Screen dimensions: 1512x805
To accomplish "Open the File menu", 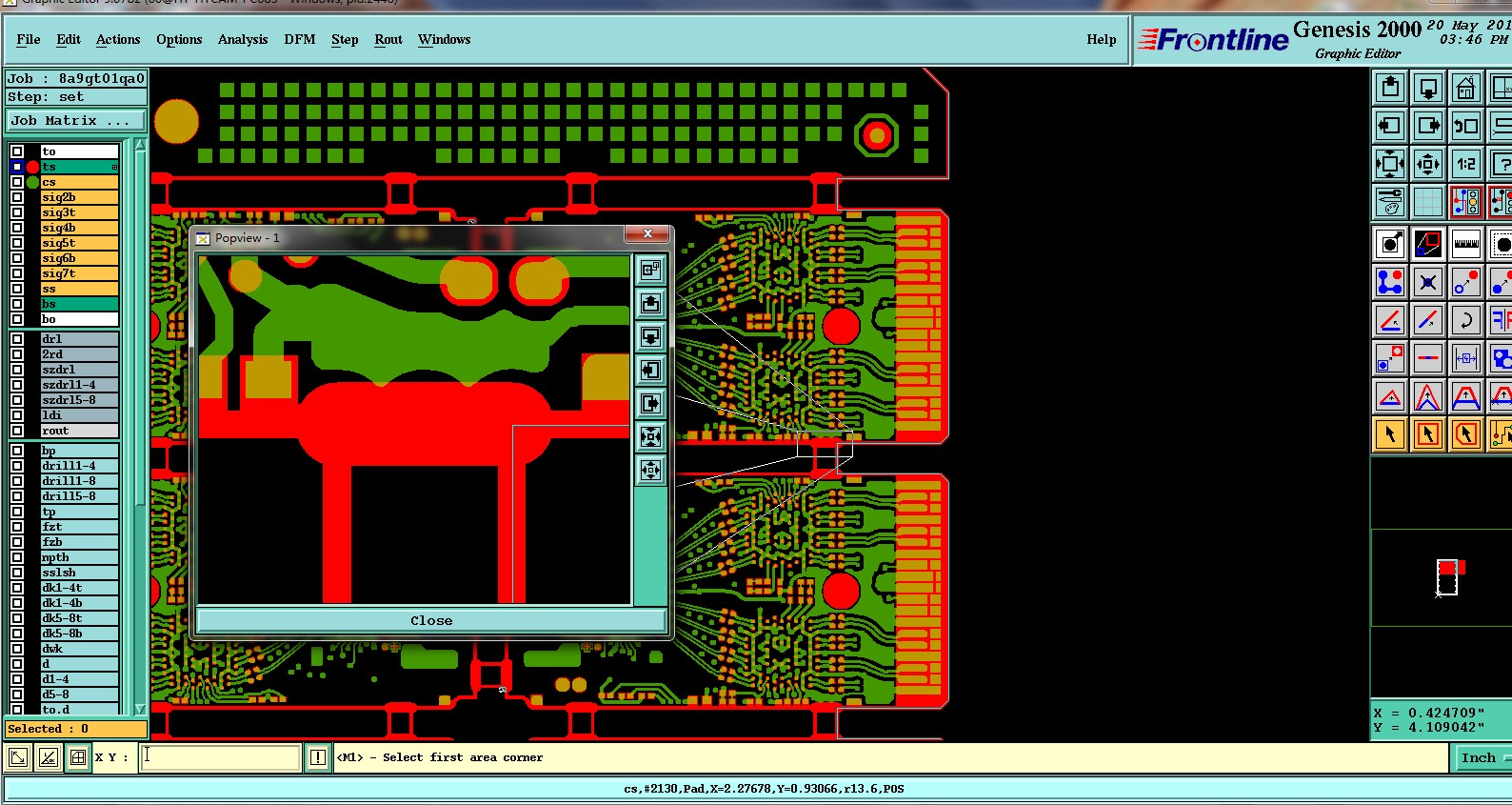I will pos(29,39).
